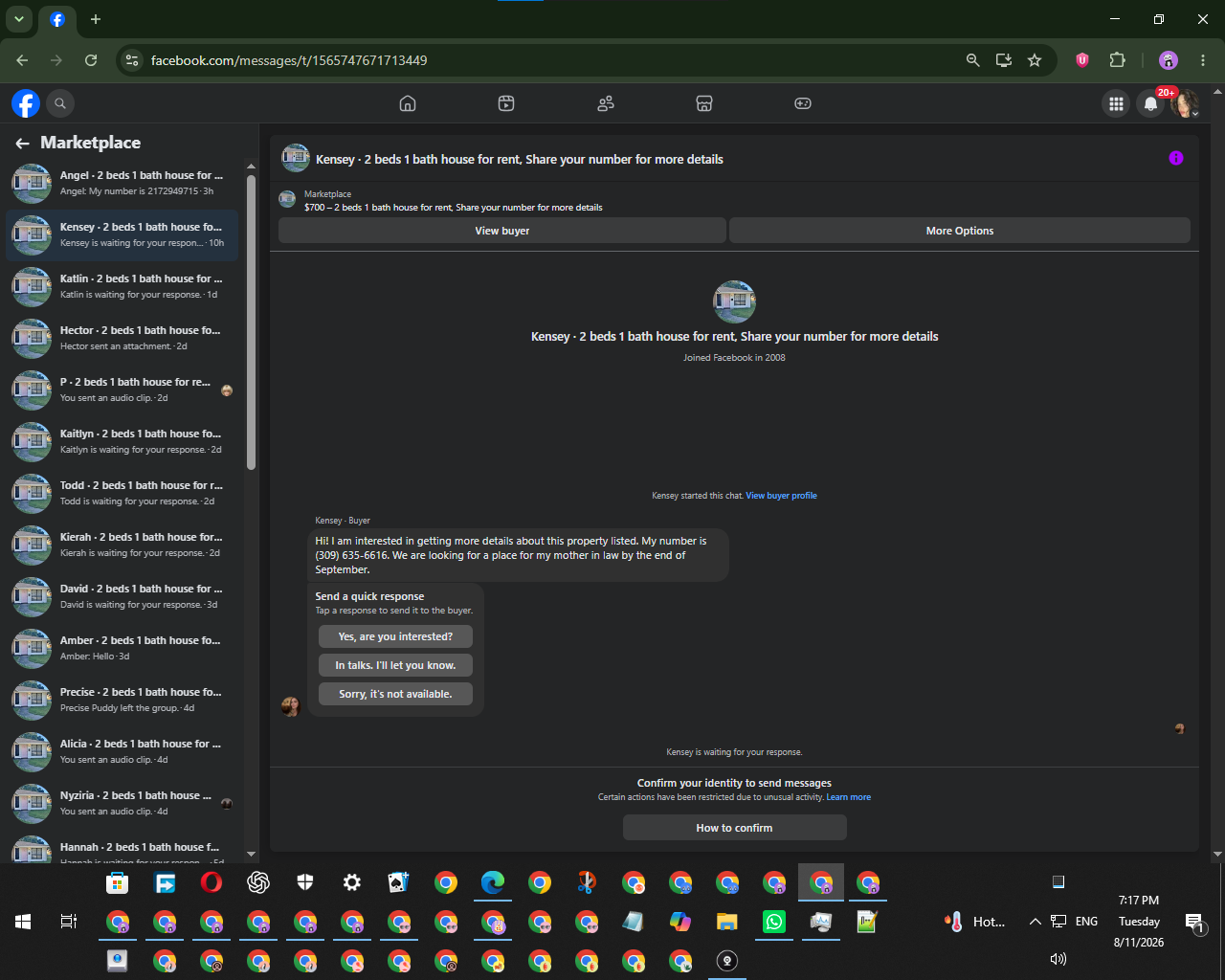The width and height of the screenshot is (1225, 980).
Task: Click the How to confirm button
Action: 734,828
